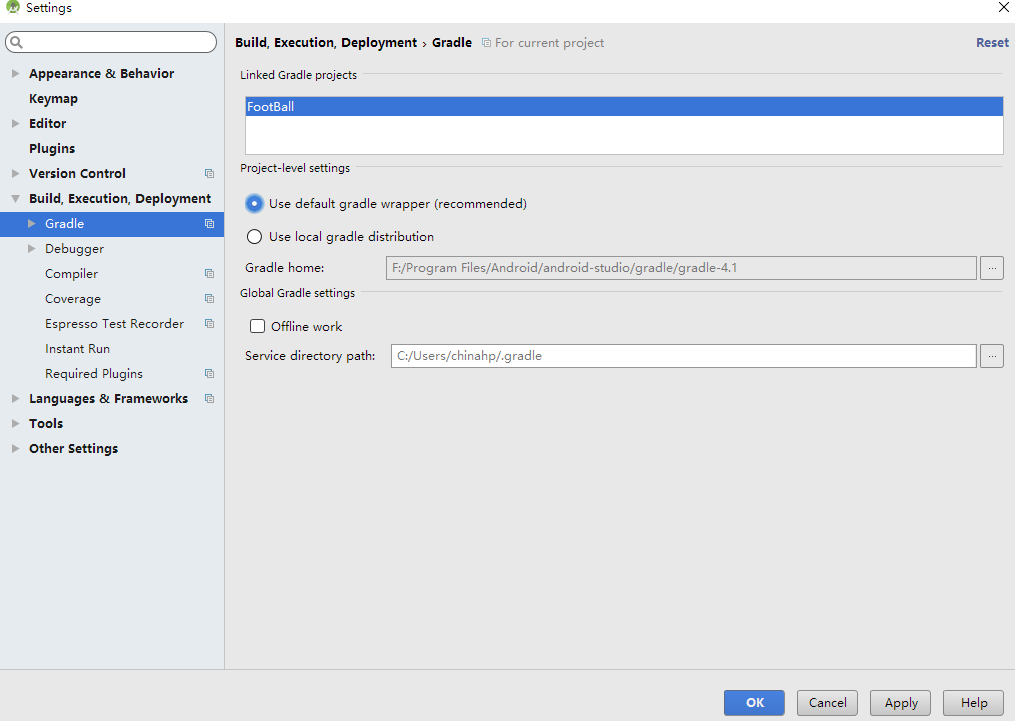Collapse Build, Execution, Deployment section
1015x721 pixels.
16,199
